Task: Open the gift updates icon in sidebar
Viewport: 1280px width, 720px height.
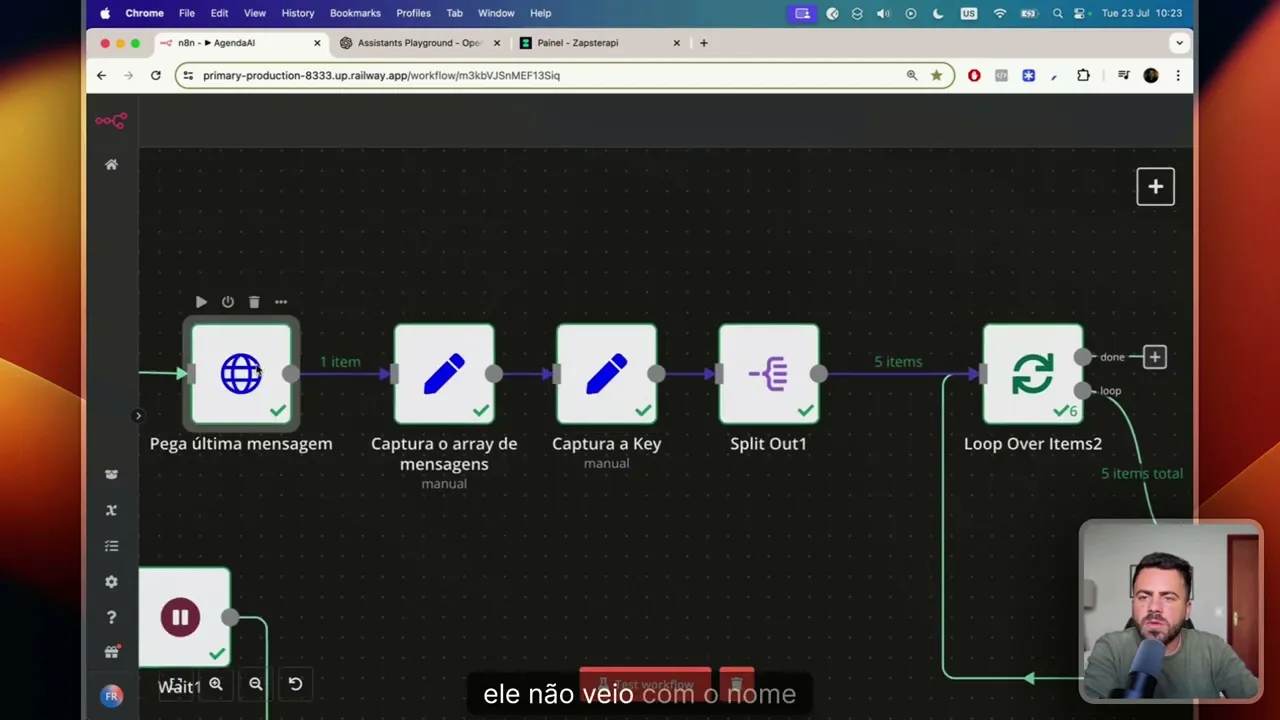Action: click(111, 653)
